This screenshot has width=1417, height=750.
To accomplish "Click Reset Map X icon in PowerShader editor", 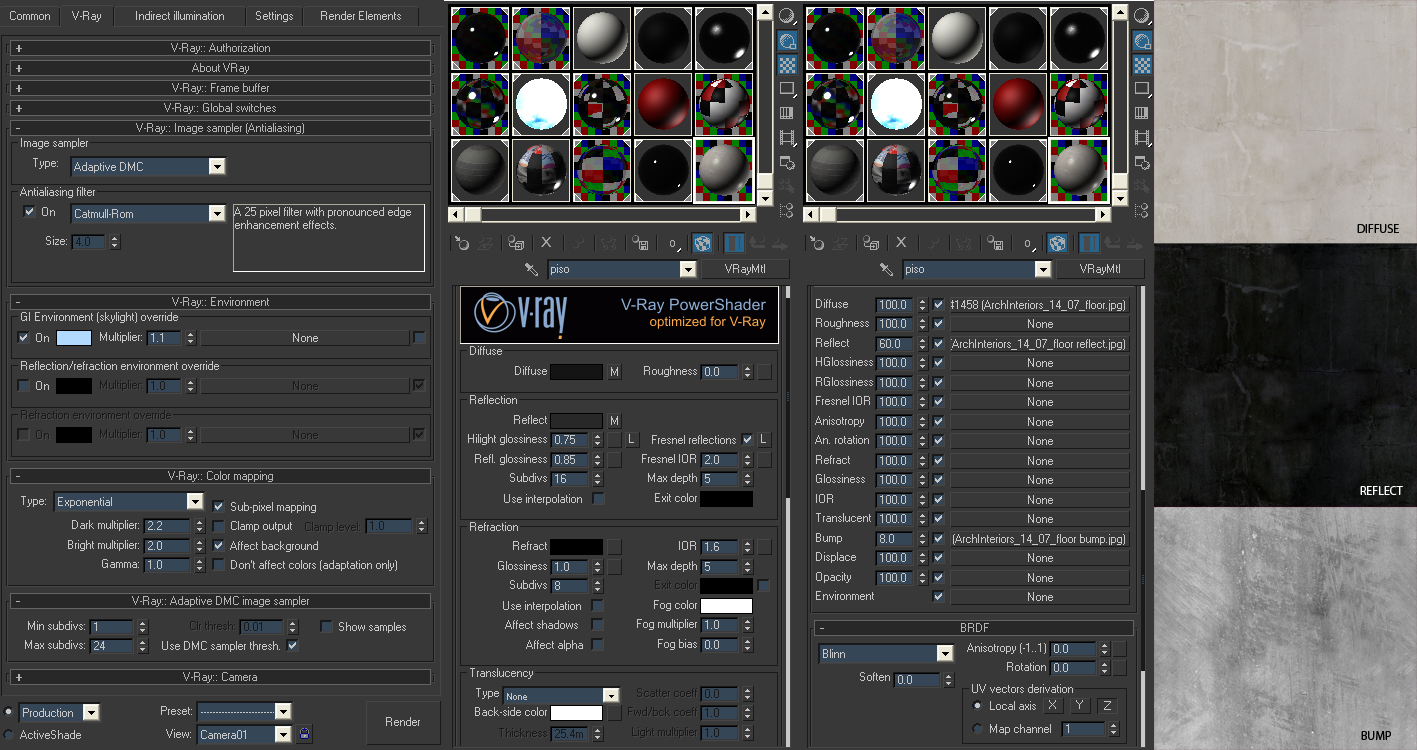I will [546, 242].
